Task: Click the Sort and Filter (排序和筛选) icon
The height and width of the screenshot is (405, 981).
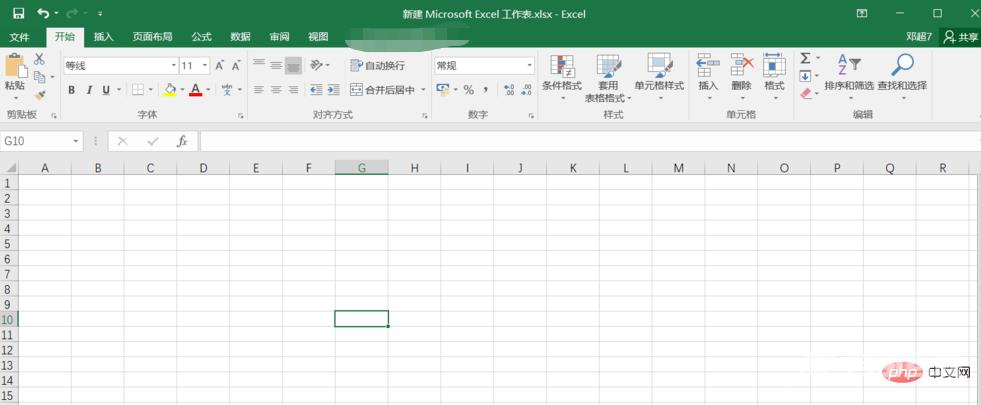Action: (848, 66)
